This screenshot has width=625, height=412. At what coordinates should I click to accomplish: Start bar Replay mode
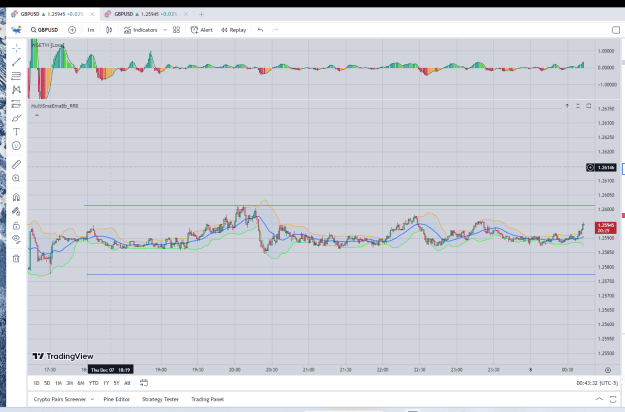234,30
